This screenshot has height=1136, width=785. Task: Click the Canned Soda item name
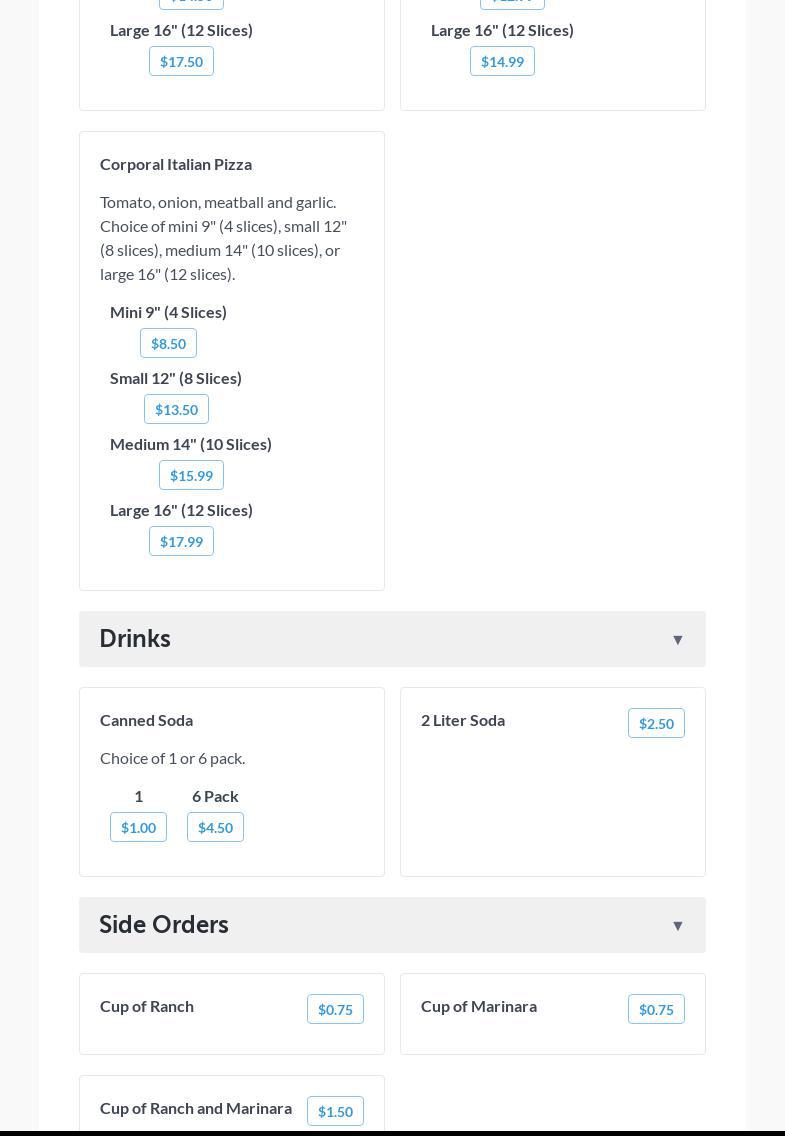tap(146, 720)
